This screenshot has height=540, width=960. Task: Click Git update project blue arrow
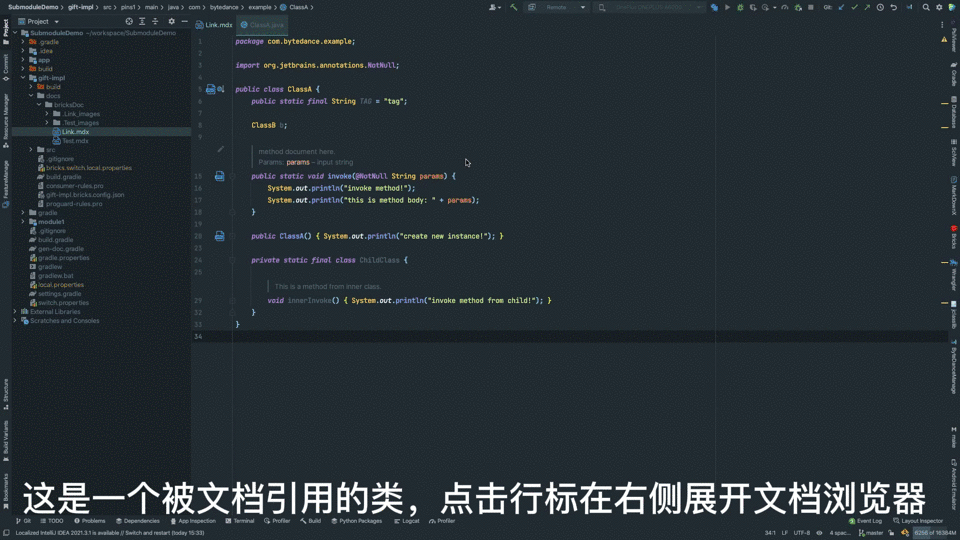point(841,7)
